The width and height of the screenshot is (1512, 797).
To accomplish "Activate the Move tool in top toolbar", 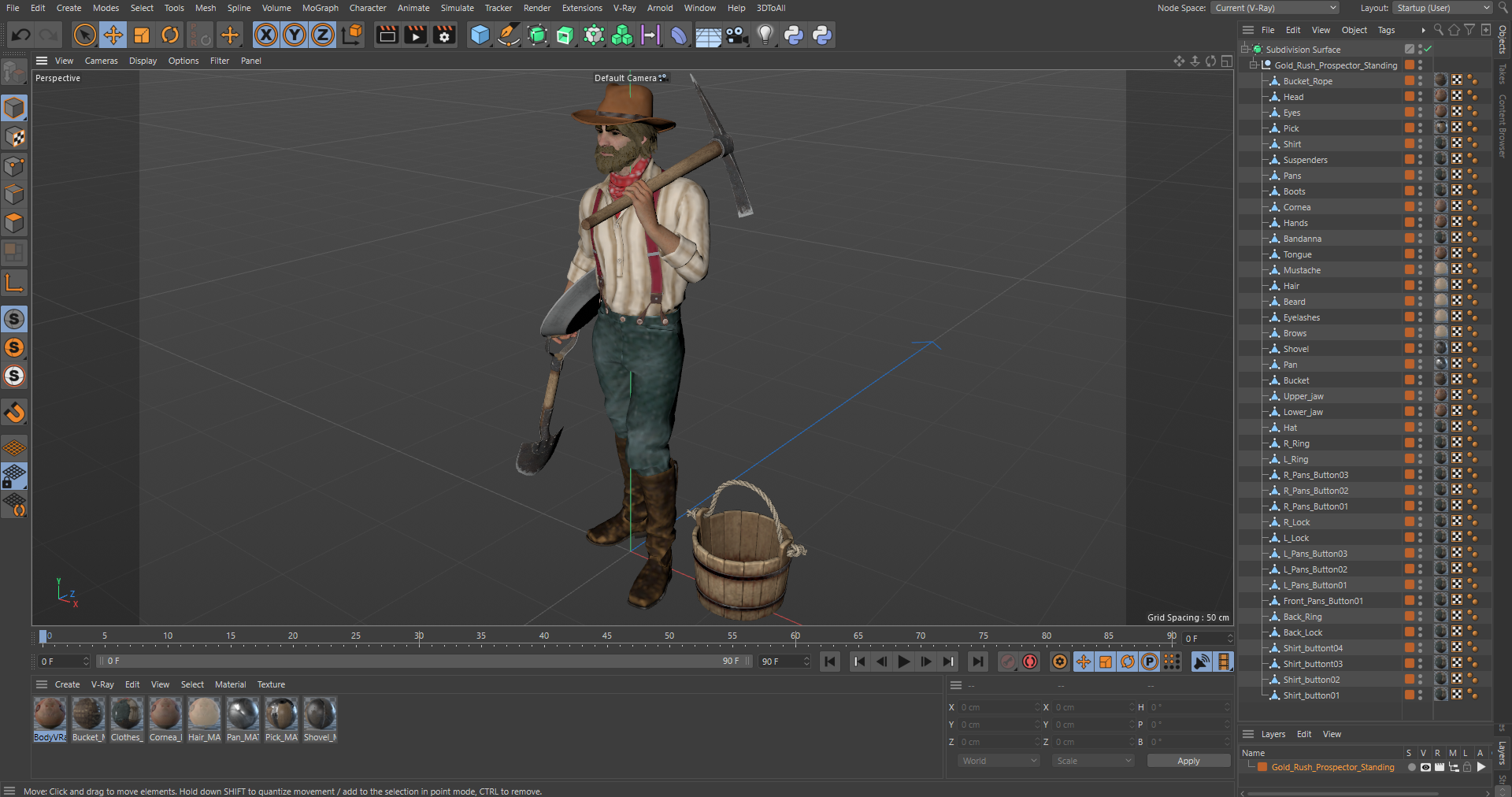I will pyautogui.click(x=113, y=35).
